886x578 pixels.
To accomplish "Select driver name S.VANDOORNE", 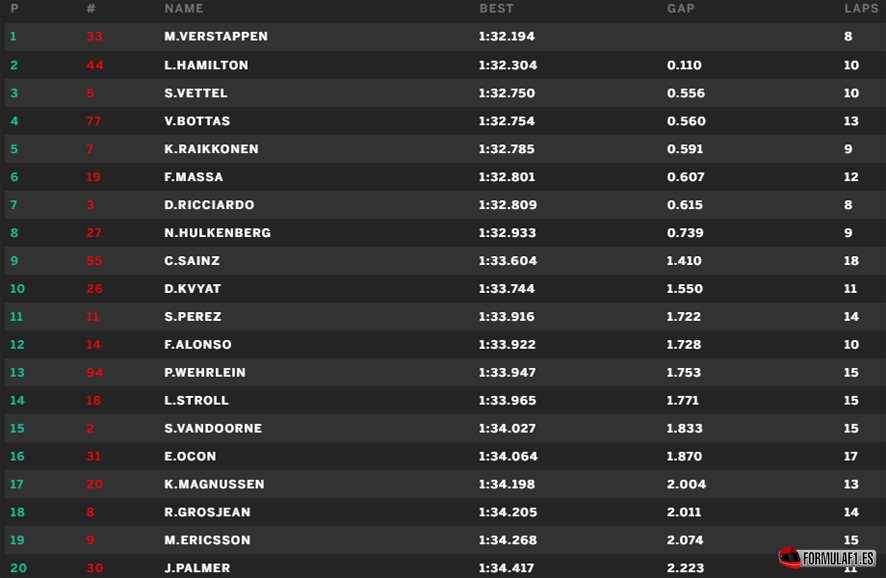I will (x=213, y=429).
